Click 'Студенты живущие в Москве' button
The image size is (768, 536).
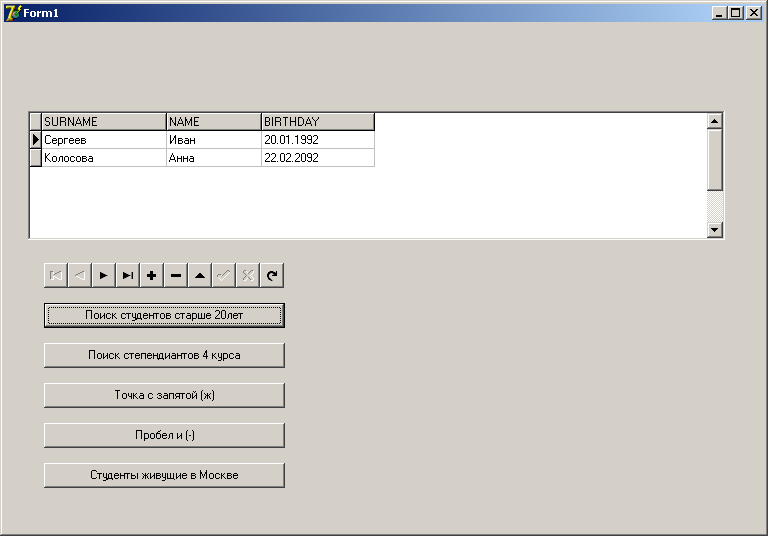(x=164, y=475)
